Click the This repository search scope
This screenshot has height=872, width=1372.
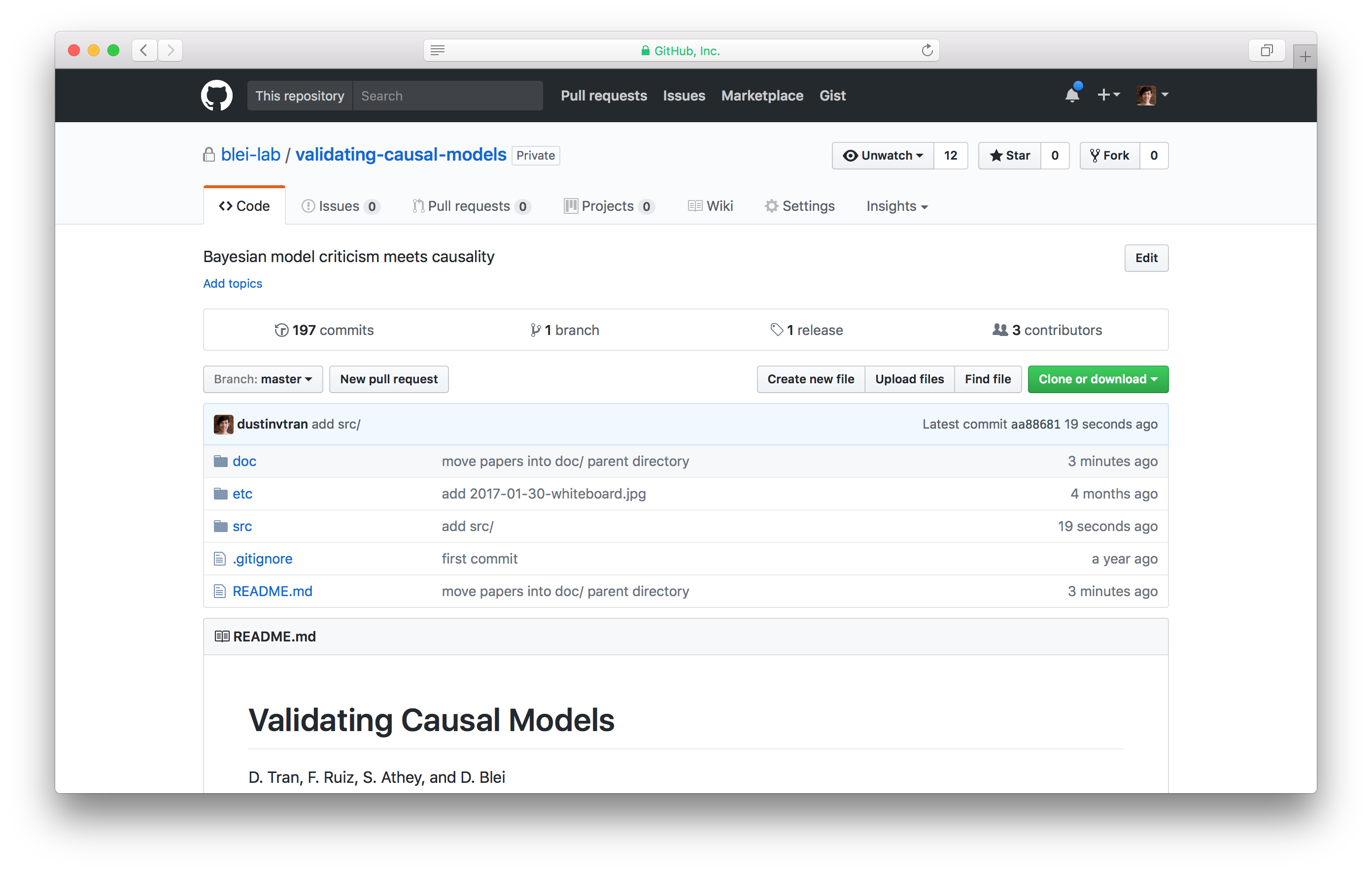click(300, 95)
